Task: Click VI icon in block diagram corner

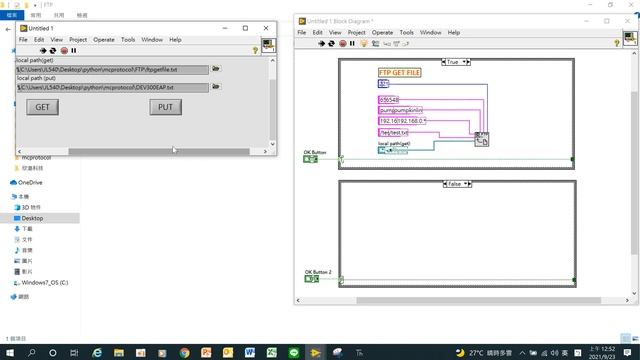Action: [630, 38]
